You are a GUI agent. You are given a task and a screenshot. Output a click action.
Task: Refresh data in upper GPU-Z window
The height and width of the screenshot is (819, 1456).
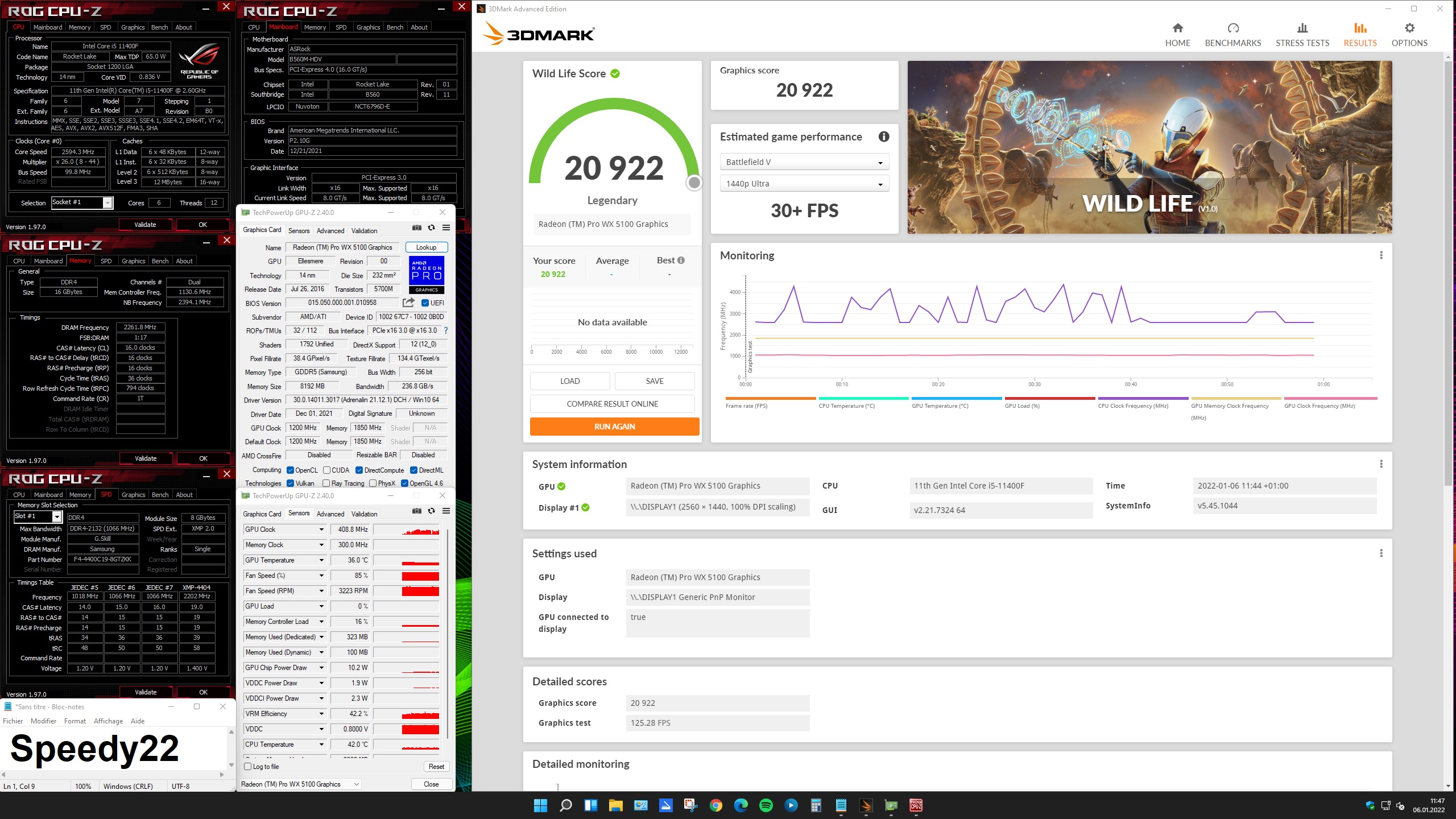pyautogui.click(x=432, y=228)
